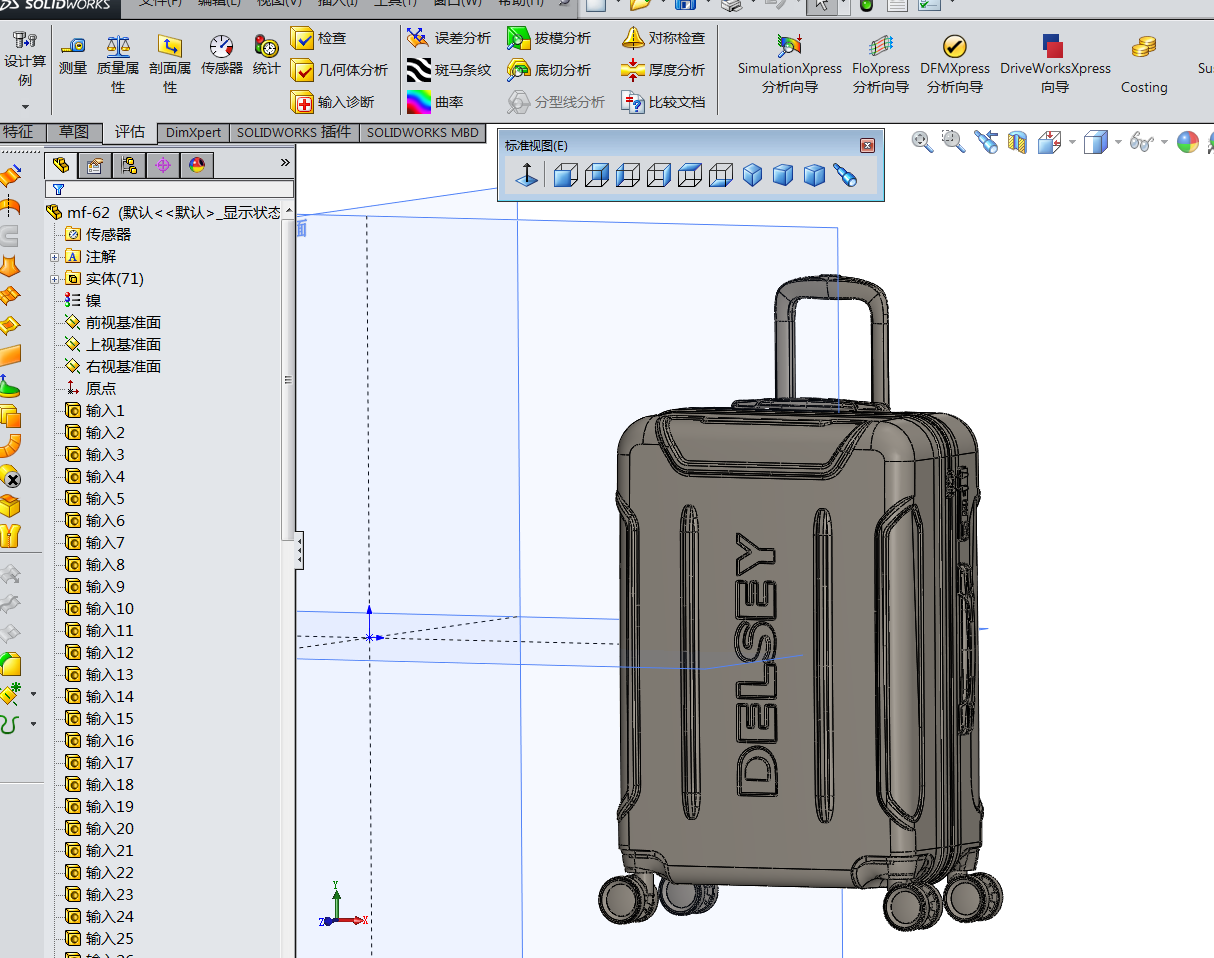Screen dimensions: 1214x958
Task: Collapse the feature tree panel handle
Action: [x=300, y=551]
